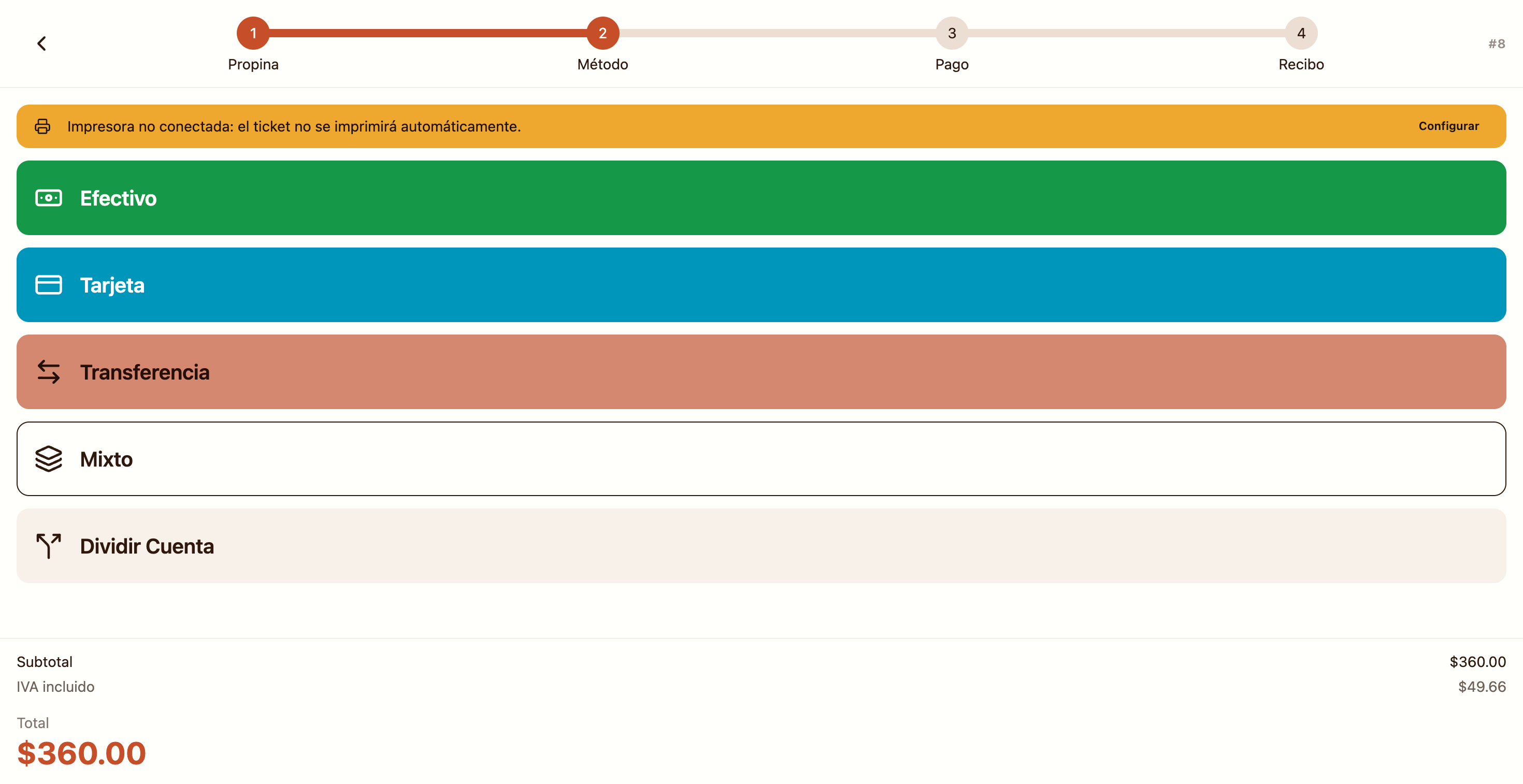Click the step 4 circle Recibo
Screen dimensions: 1523x784
[x=1301, y=33]
